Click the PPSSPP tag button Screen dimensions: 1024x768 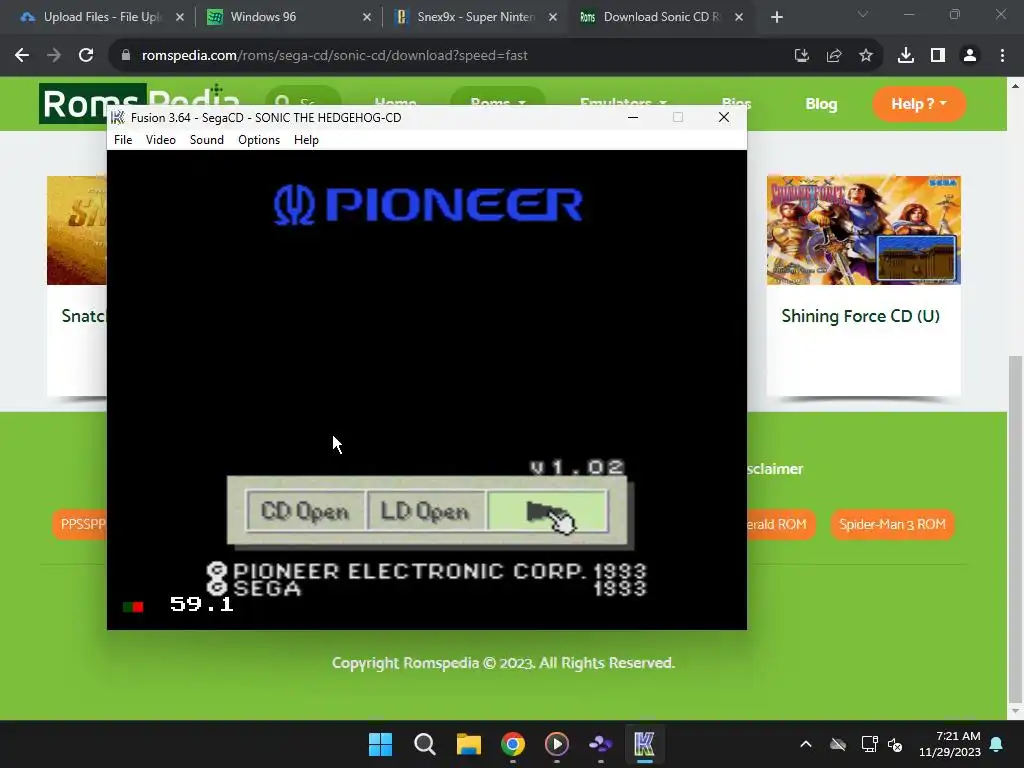tap(80, 524)
